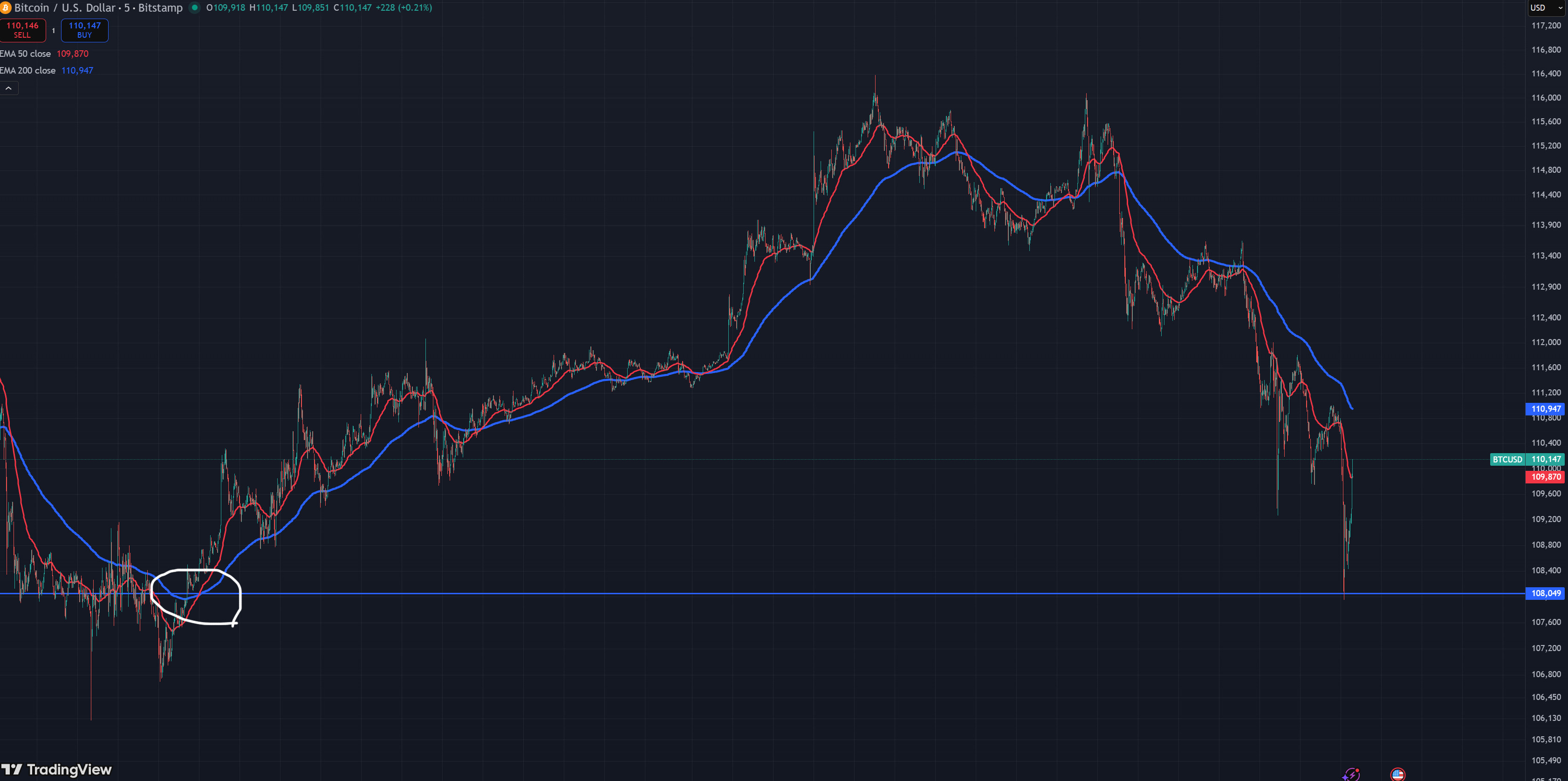
Task: Click the green market status dot
Action: (195, 8)
